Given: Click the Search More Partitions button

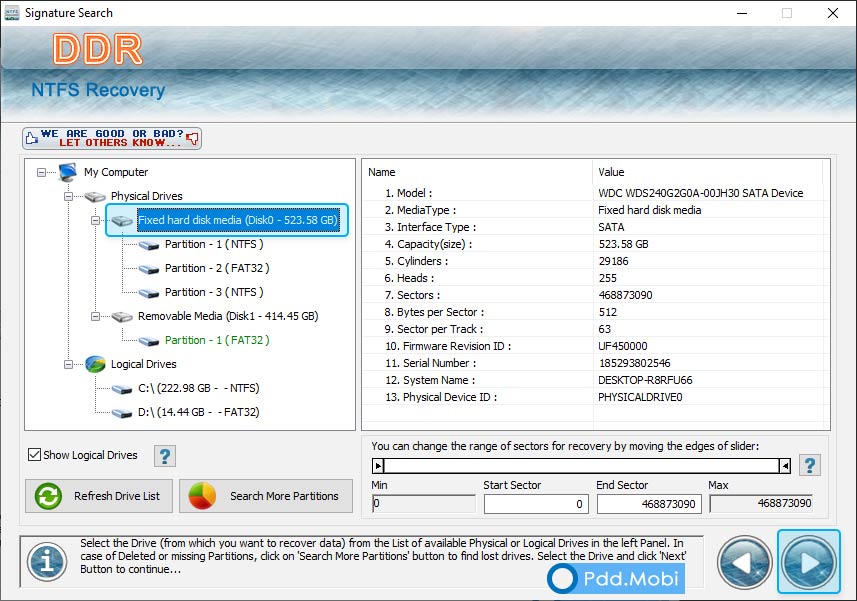Looking at the screenshot, I should (x=266, y=496).
